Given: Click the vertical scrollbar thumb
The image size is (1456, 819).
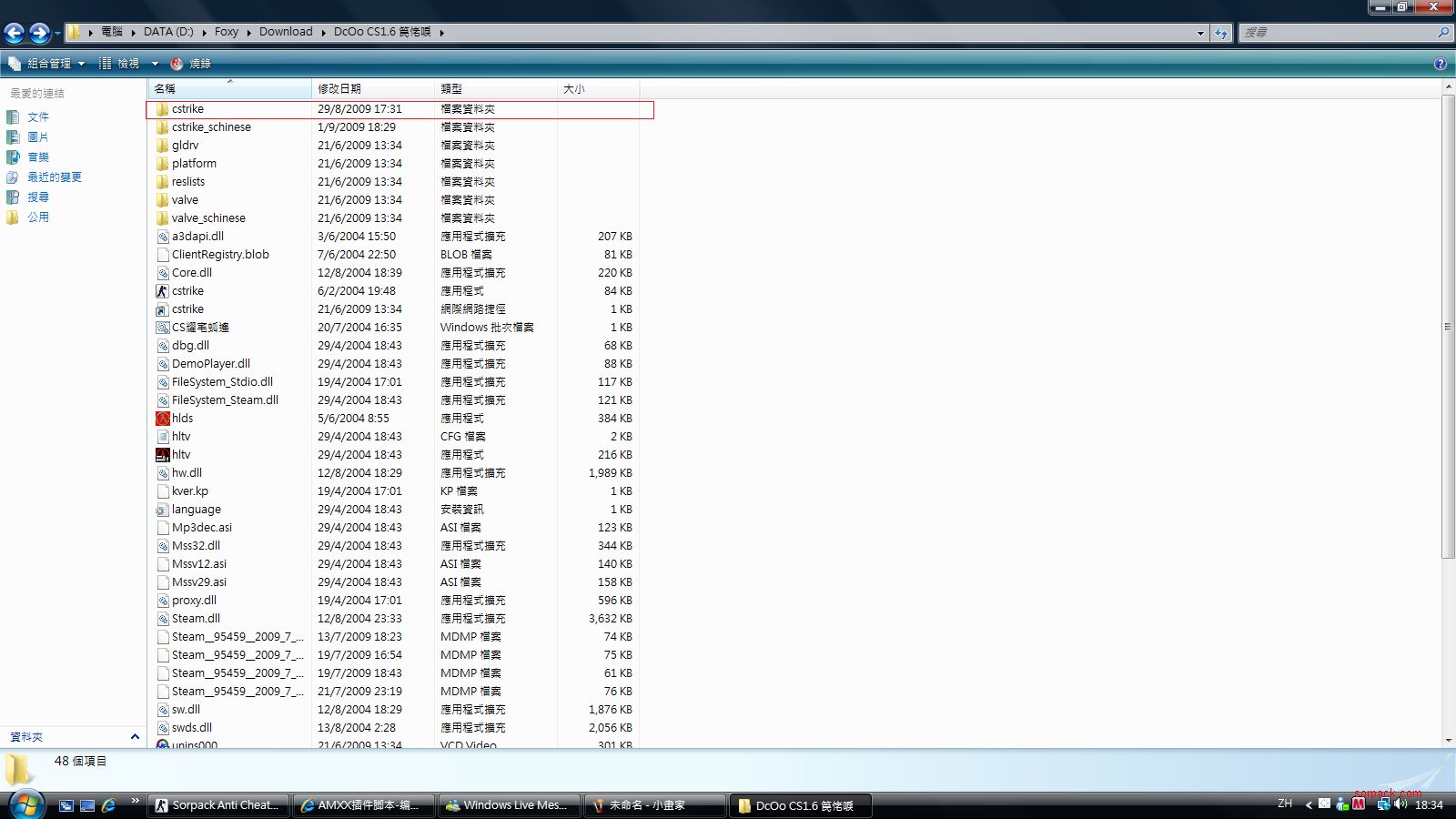Looking at the screenshot, I should click(1448, 327).
